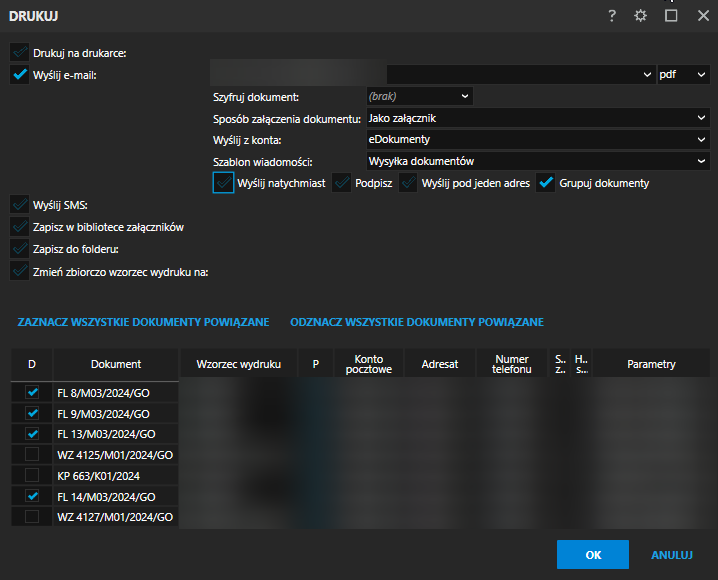Uncheck the Grupuj dokumenty checkbox
718x580 pixels.
click(x=546, y=183)
